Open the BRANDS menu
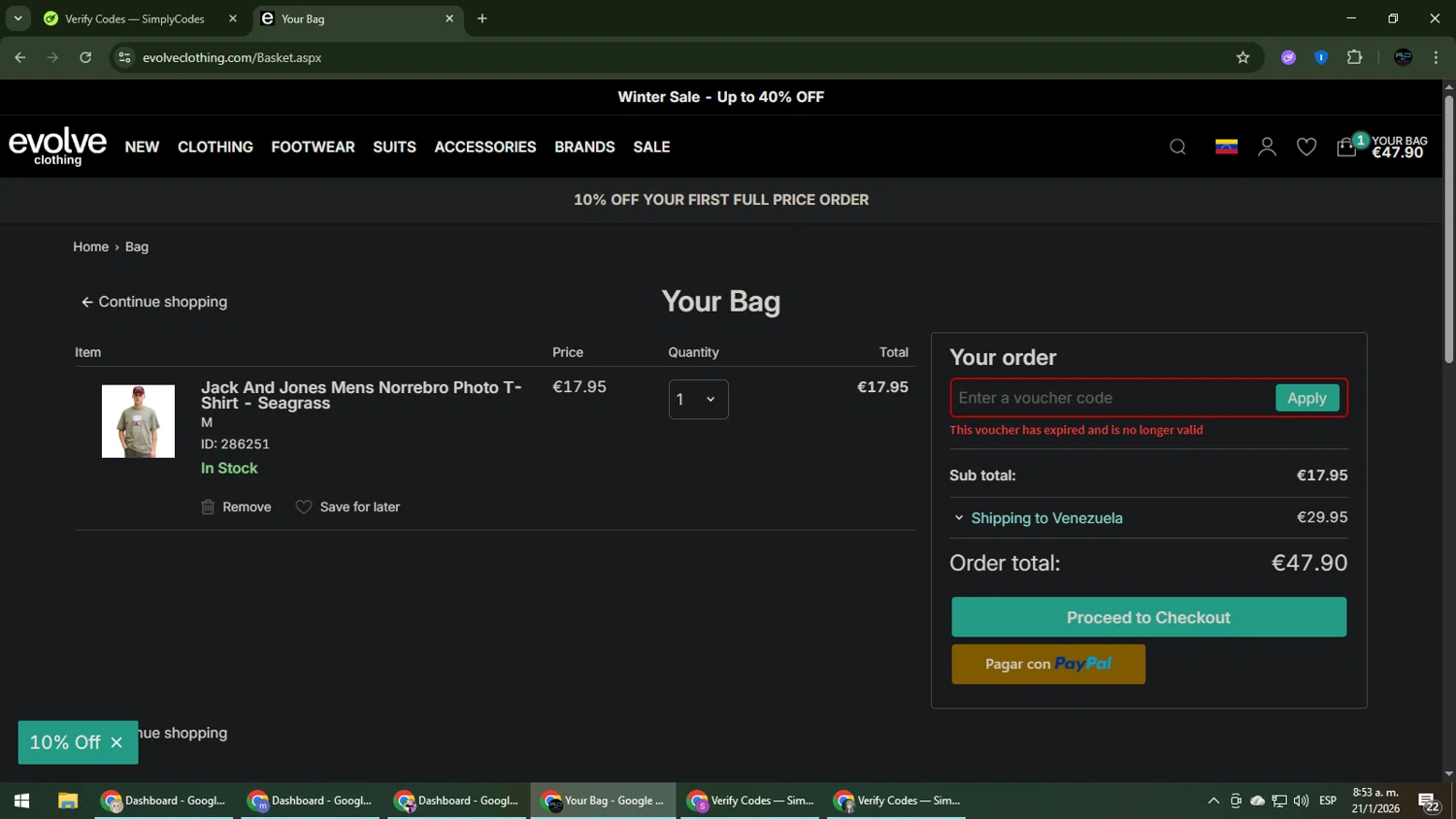This screenshot has width=1456, height=819. pos(584,147)
